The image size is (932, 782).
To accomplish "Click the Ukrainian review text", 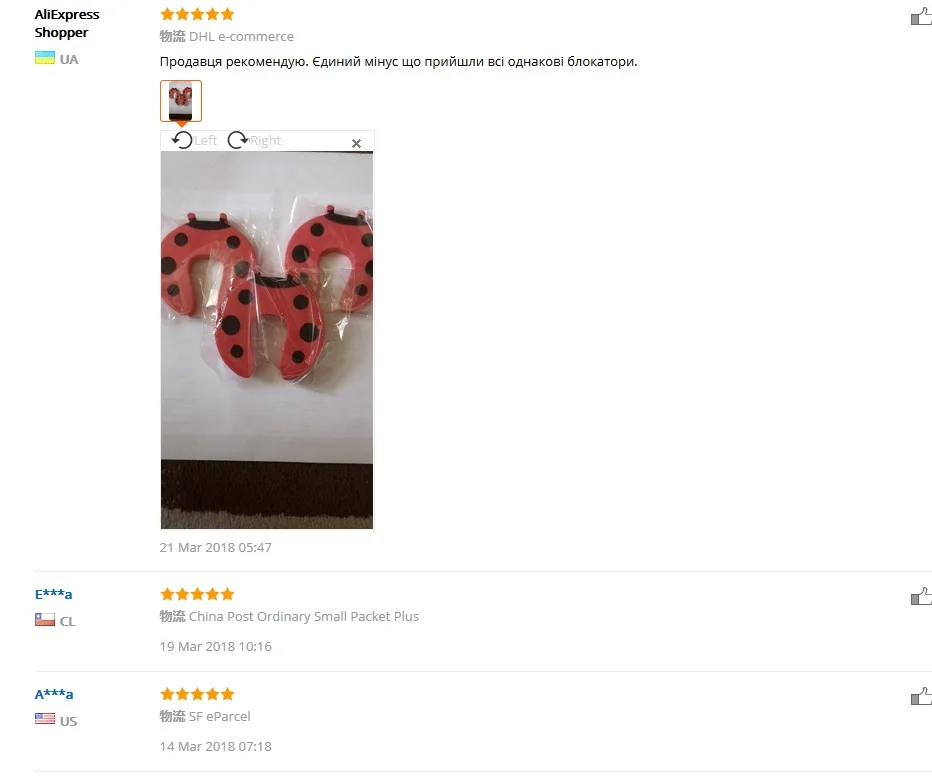I will tap(398, 62).
